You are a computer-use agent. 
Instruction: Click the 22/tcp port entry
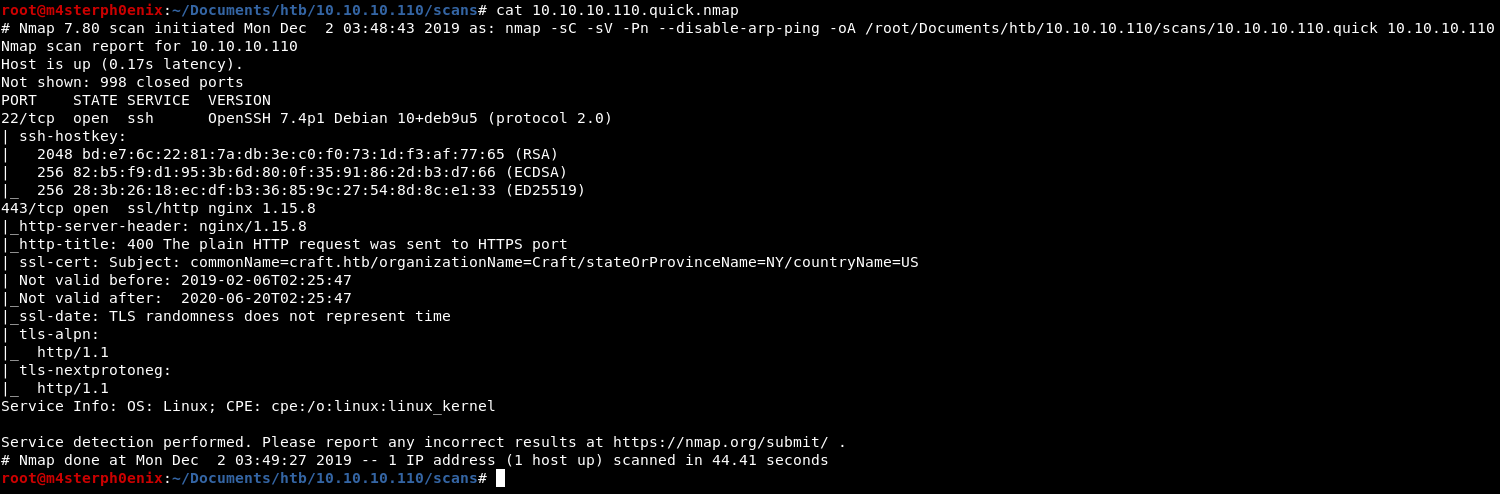click(x=28, y=118)
